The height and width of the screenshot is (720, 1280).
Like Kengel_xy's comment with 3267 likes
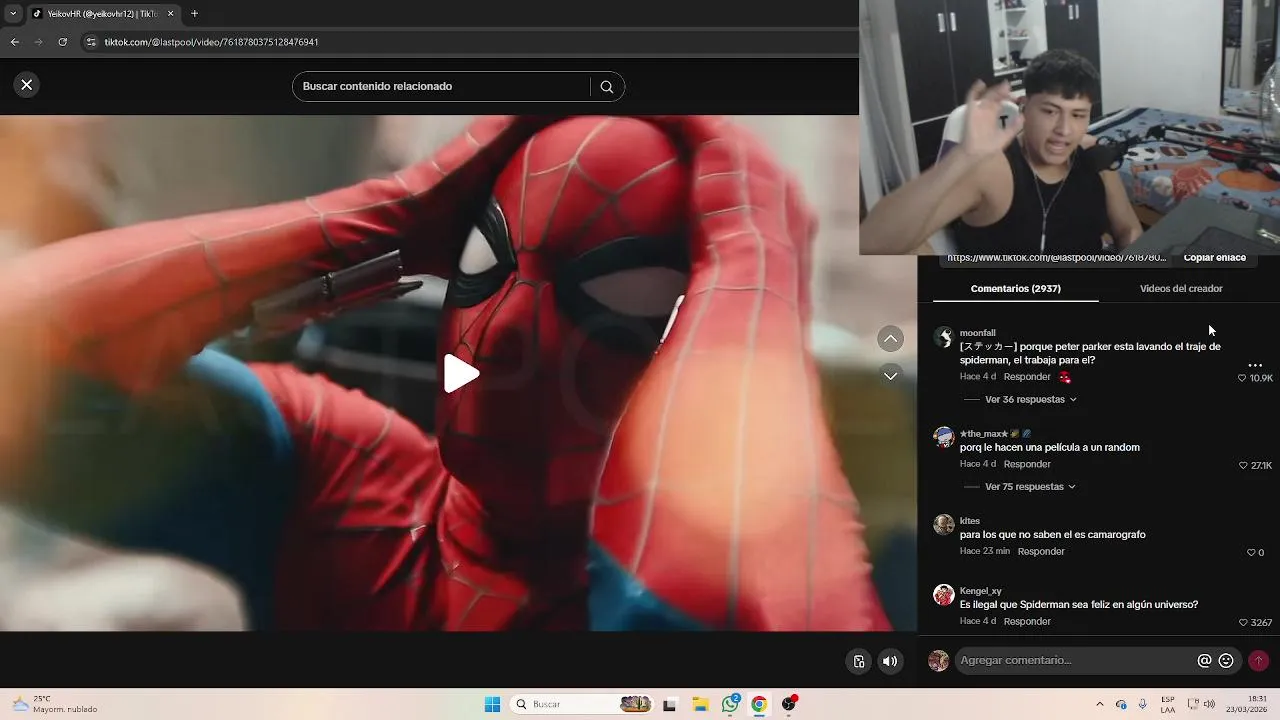pyautogui.click(x=1243, y=623)
